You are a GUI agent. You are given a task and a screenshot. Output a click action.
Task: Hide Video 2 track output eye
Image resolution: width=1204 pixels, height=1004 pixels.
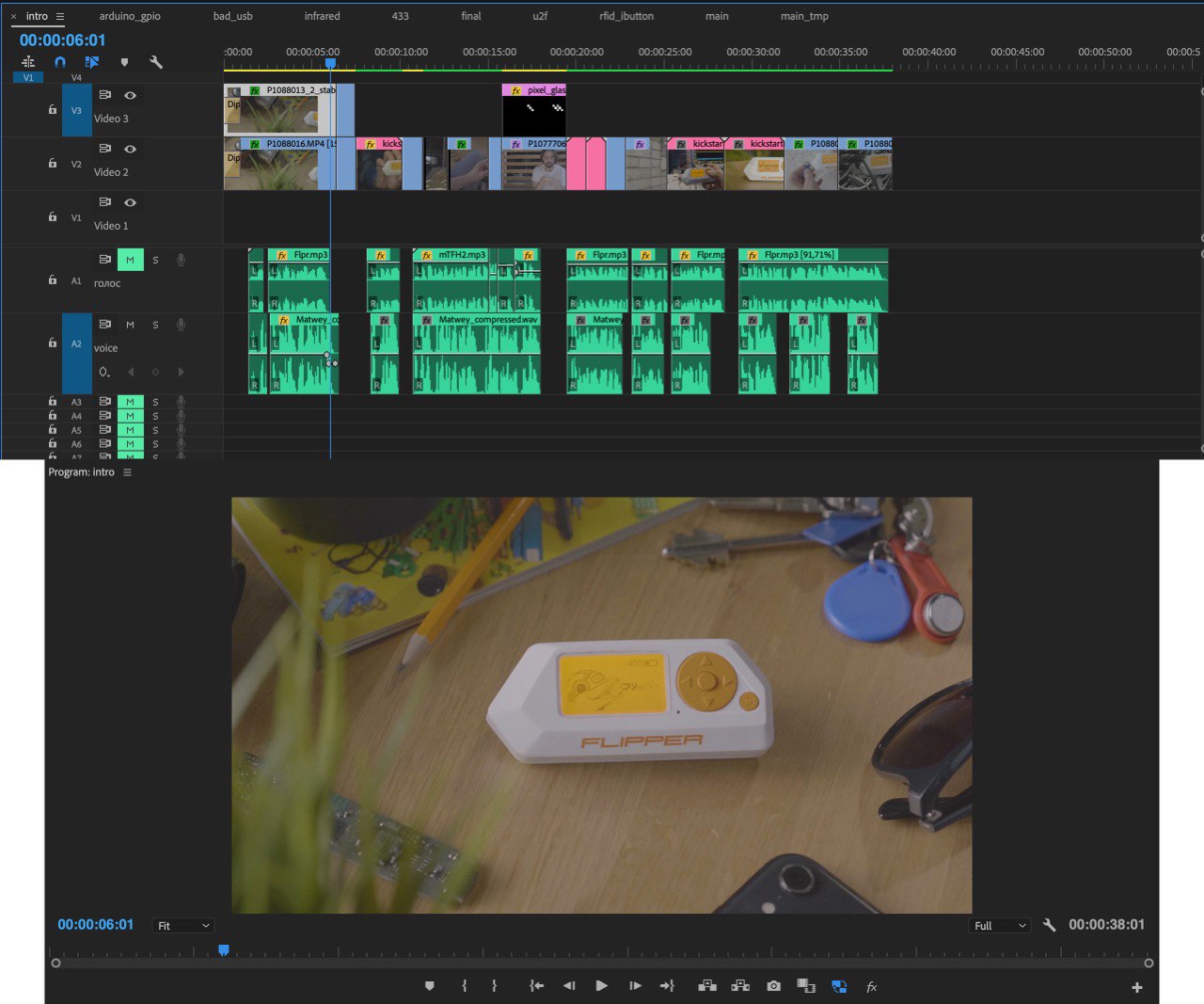pos(130,149)
